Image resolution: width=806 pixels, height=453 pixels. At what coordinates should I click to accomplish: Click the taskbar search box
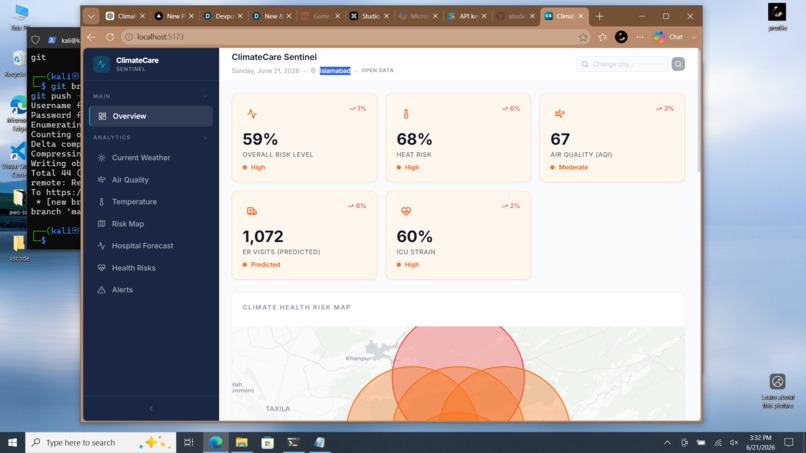(100, 443)
